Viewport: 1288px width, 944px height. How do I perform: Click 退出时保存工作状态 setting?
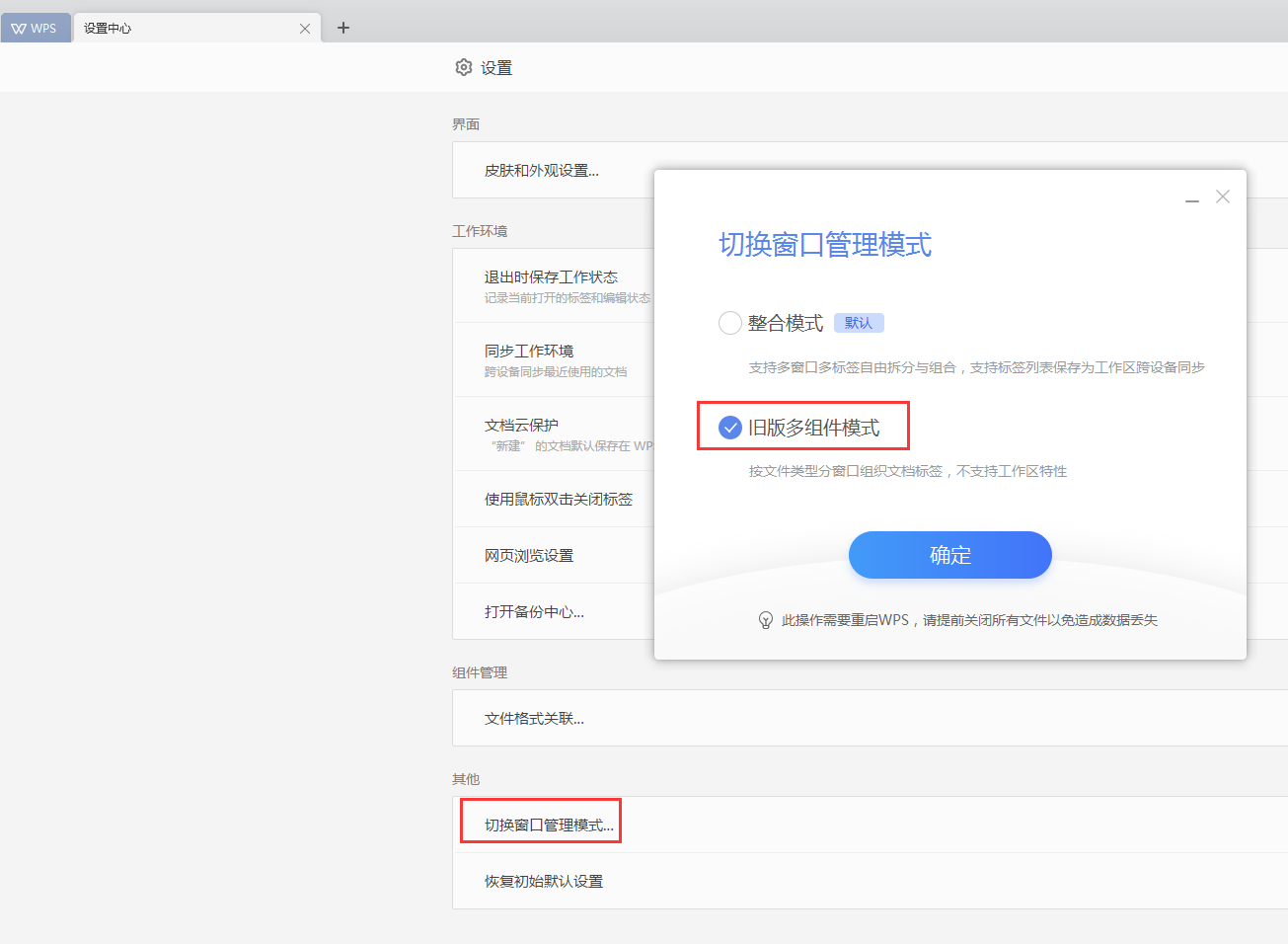point(551,277)
